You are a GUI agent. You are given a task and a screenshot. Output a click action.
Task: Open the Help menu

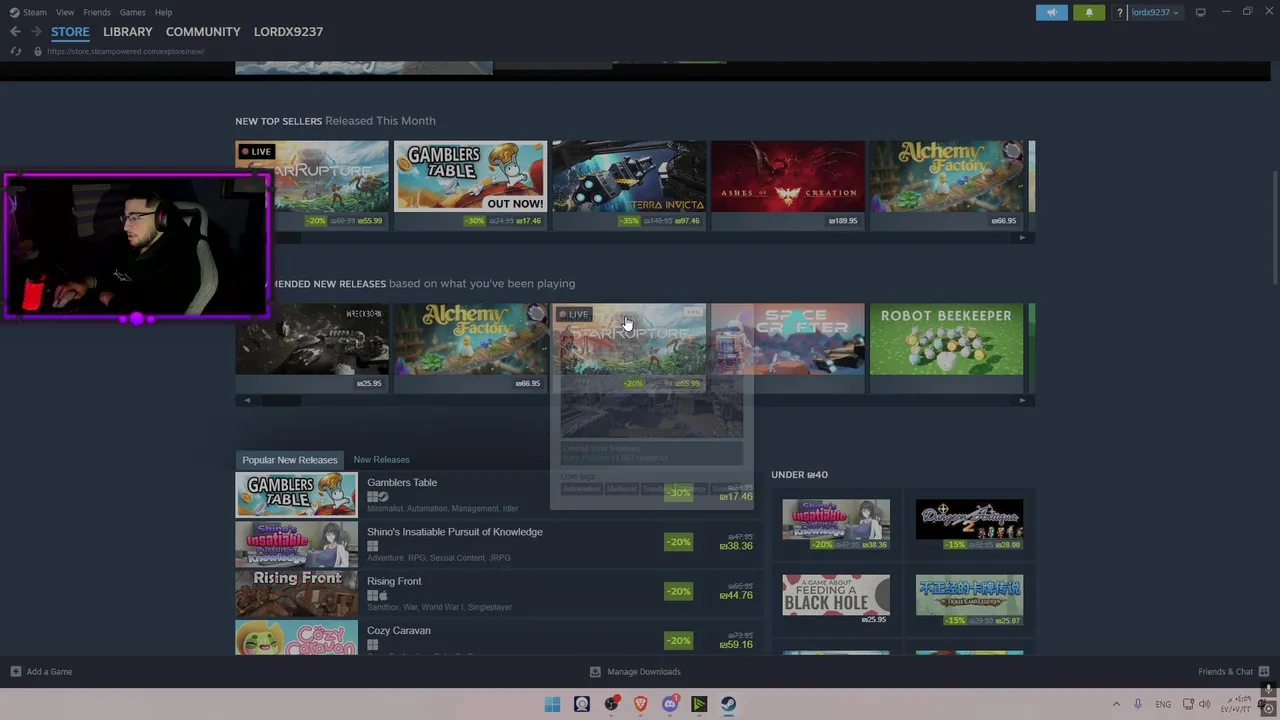[x=163, y=12]
